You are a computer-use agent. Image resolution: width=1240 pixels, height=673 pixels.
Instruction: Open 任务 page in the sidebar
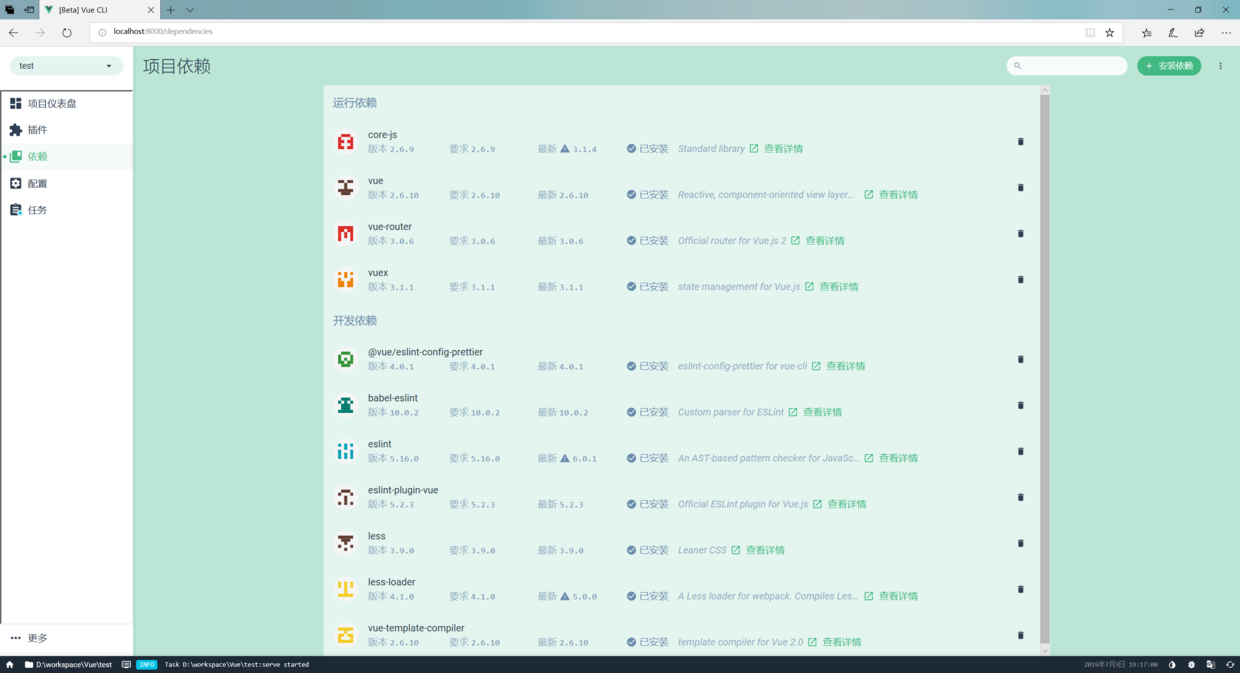point(66,210)
